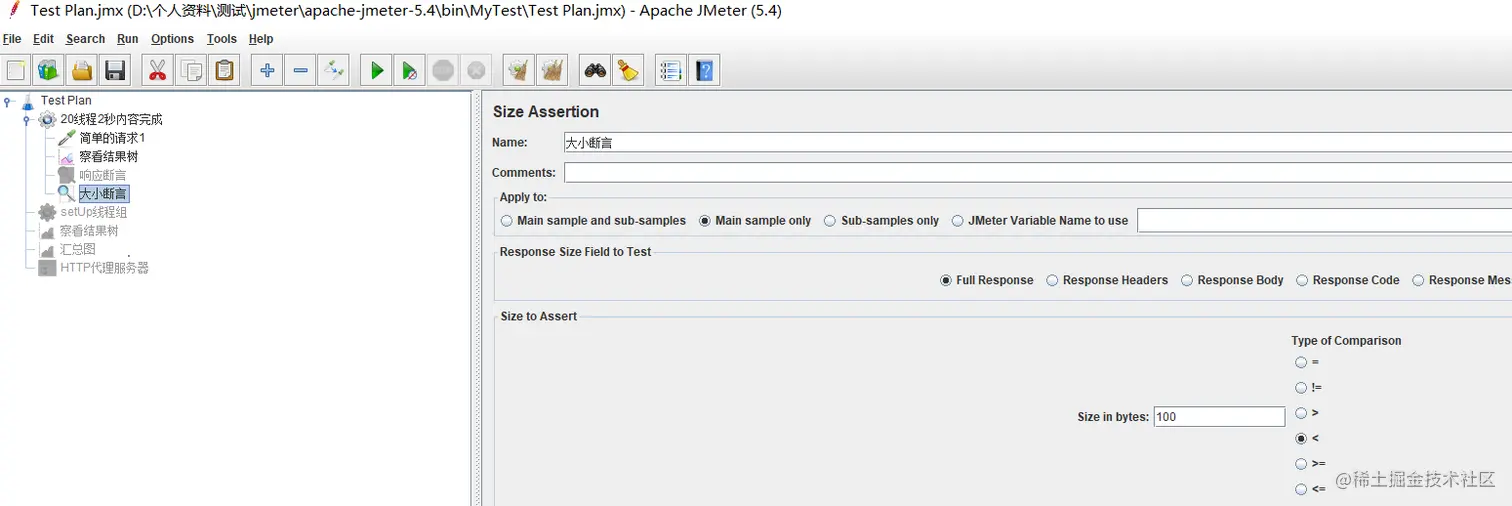Click the Clear All brooms icon
The width and height of the screenshot is (1512, 506).
[x=552, y=70]
